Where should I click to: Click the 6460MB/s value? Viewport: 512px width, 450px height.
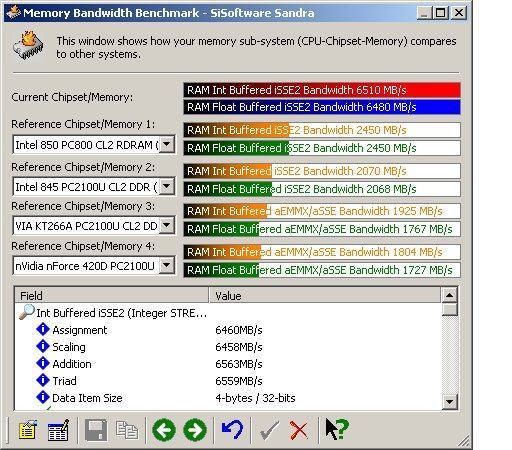click(239, 330)
